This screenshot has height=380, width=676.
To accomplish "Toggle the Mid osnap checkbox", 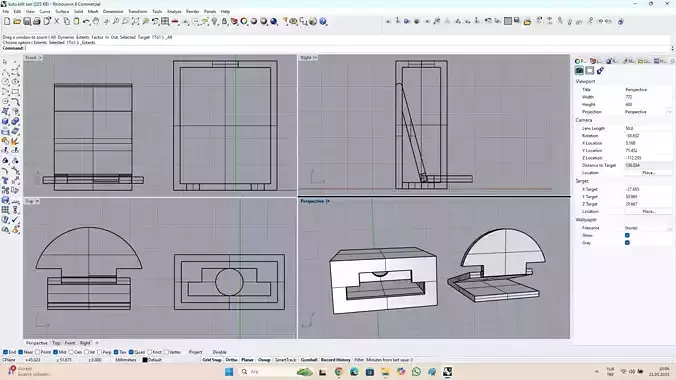I will point(55,352).
